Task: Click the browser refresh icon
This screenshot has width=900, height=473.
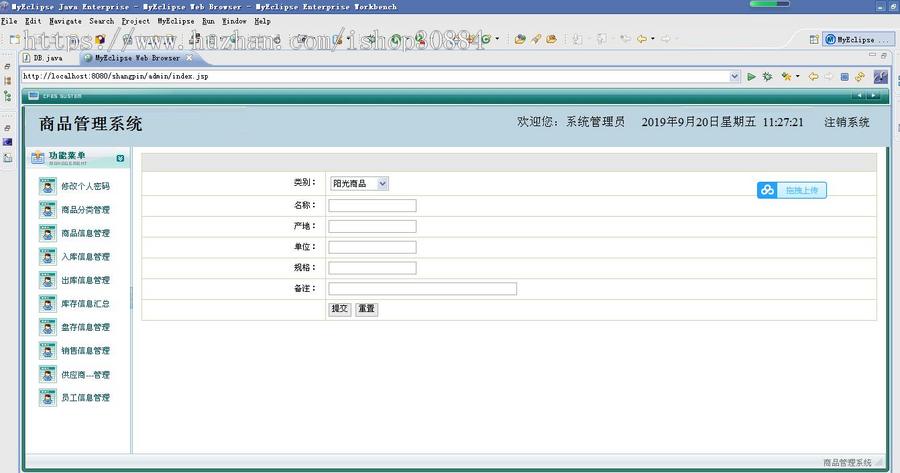Action: coord(860,76)
